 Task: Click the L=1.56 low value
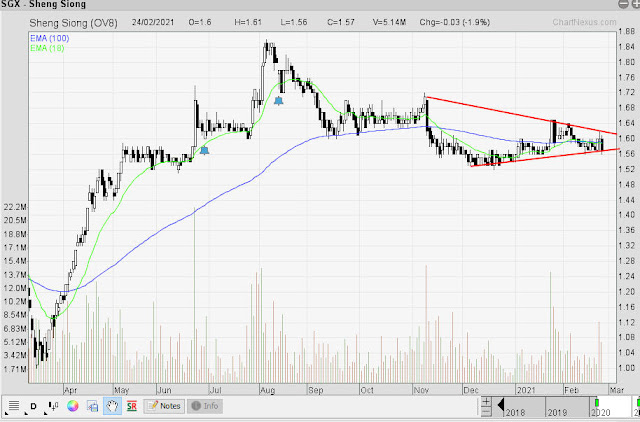pos(294,22)
